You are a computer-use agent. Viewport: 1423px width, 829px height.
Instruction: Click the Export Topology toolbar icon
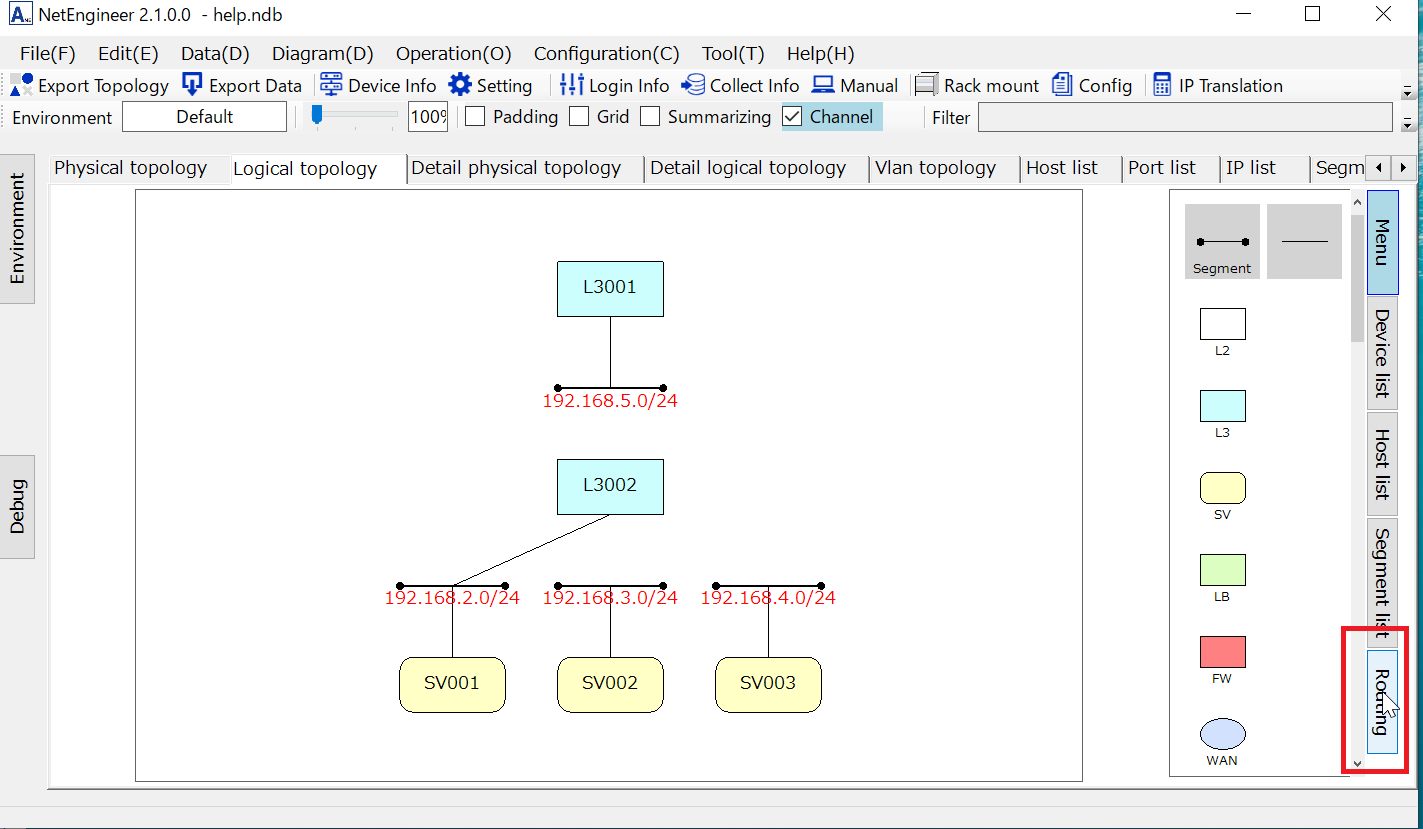tap(21, 86)
